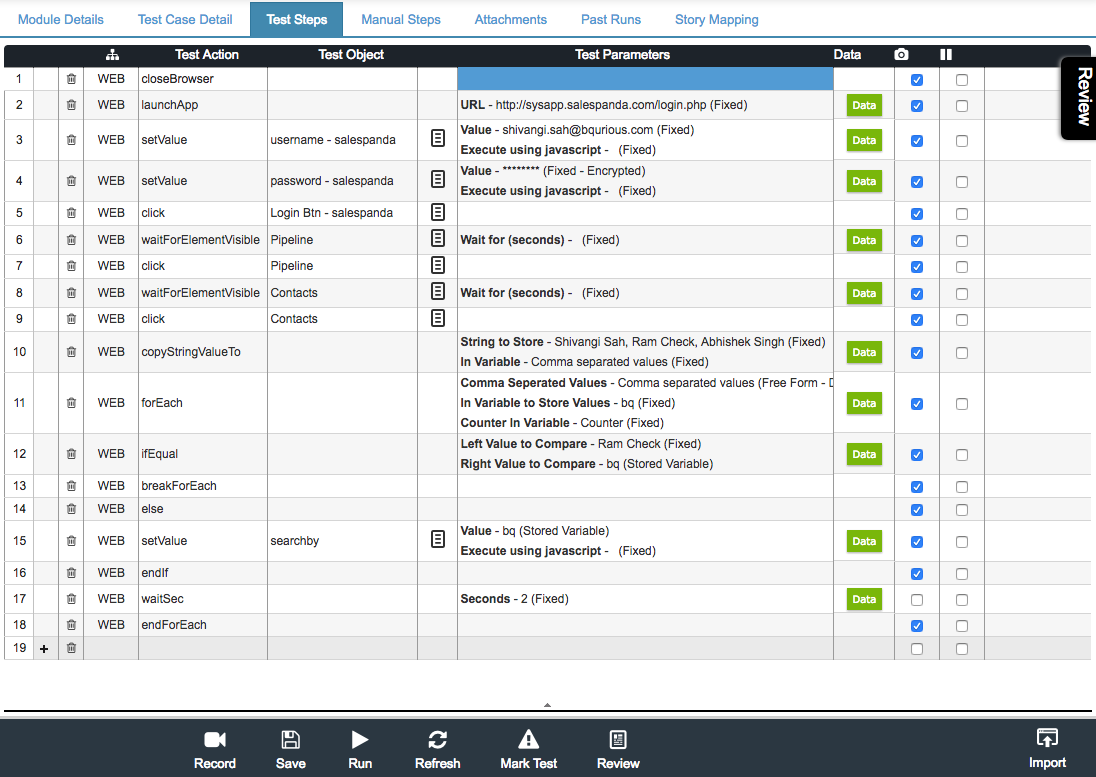Uncheck screenshot checkbox for step 1 closeBrowser
The image size is (1096, 777).
point(917,80)
